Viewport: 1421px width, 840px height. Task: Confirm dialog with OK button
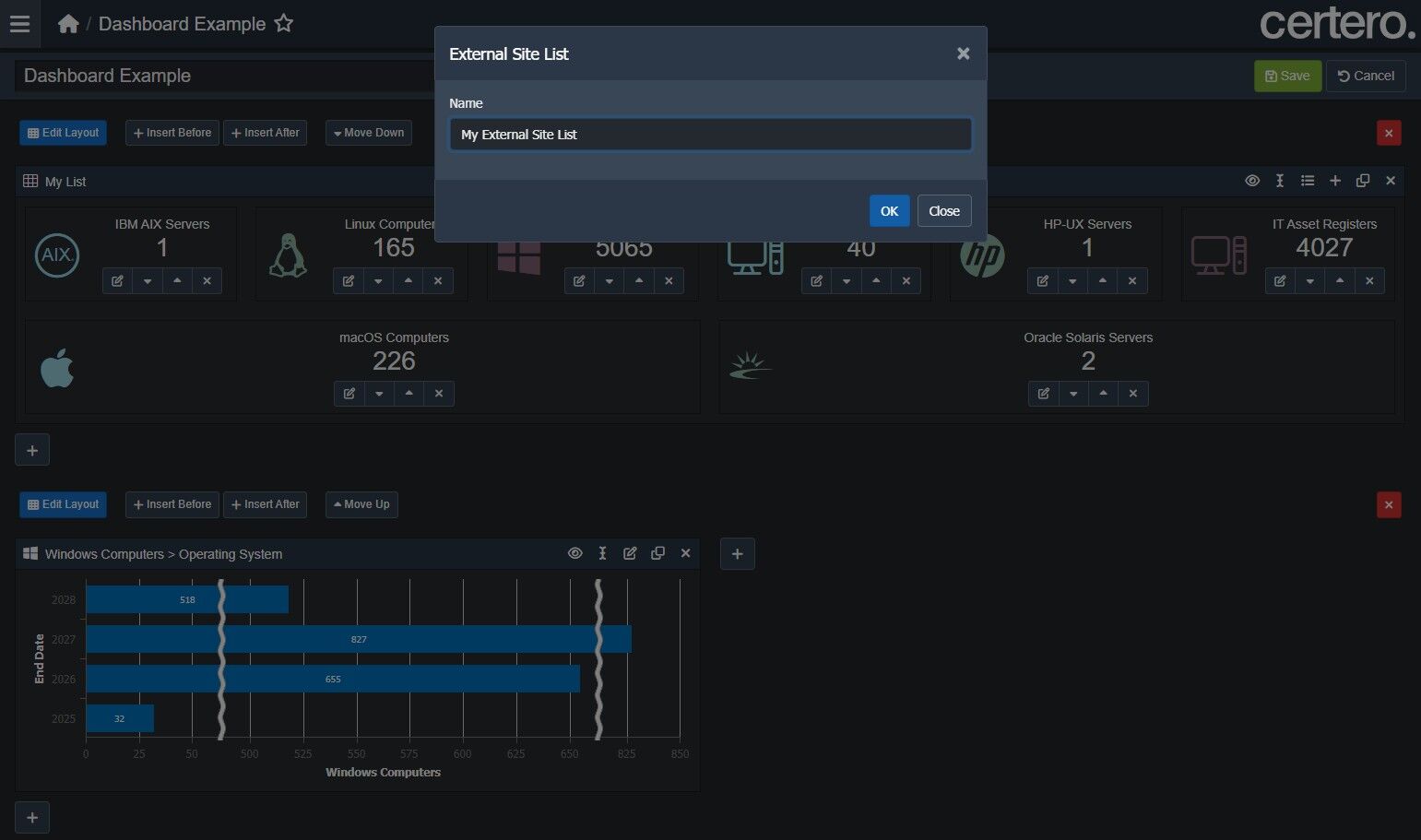click(889, 211)
